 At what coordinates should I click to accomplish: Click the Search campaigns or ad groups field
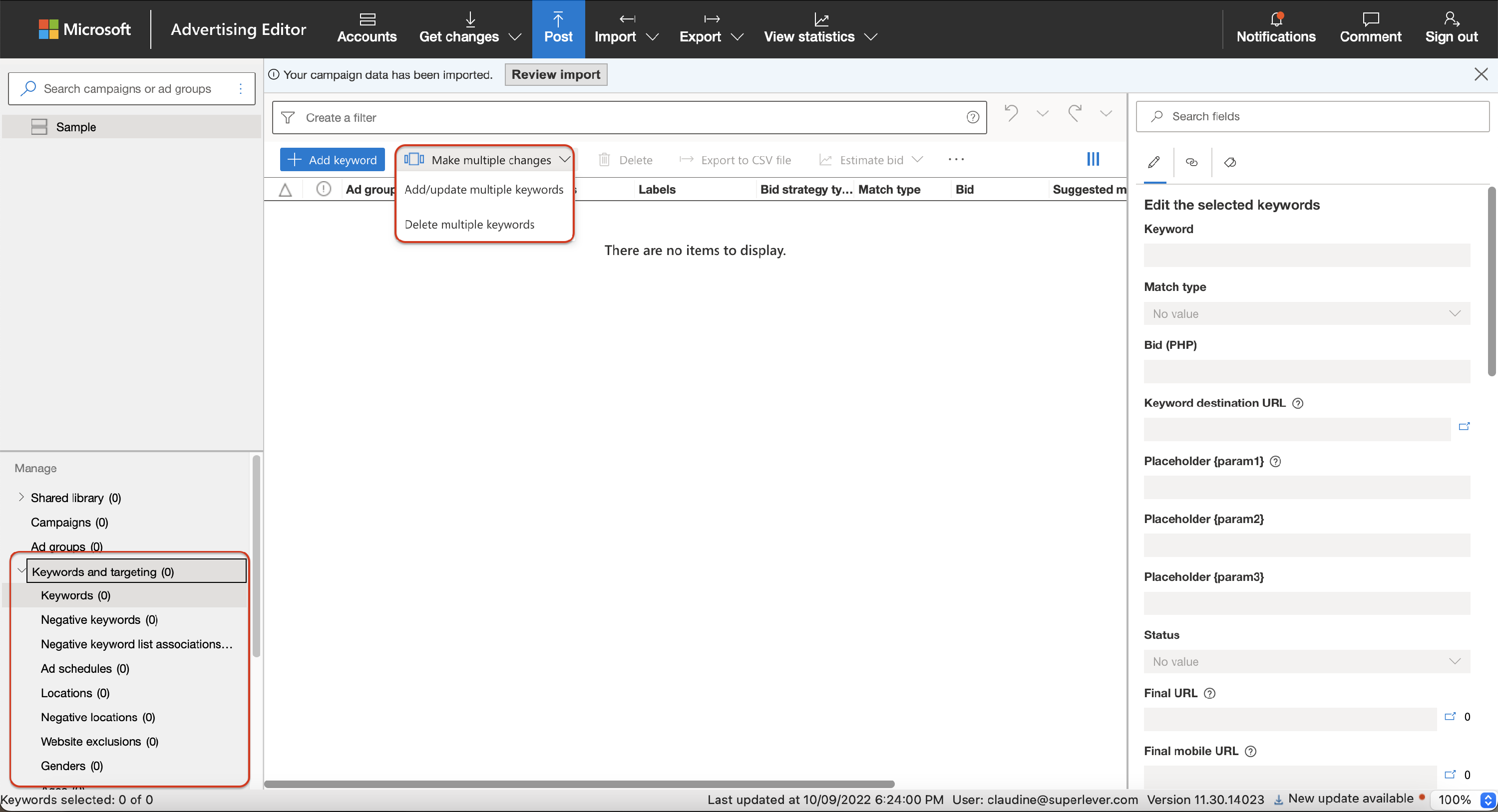tap(128, 89)
